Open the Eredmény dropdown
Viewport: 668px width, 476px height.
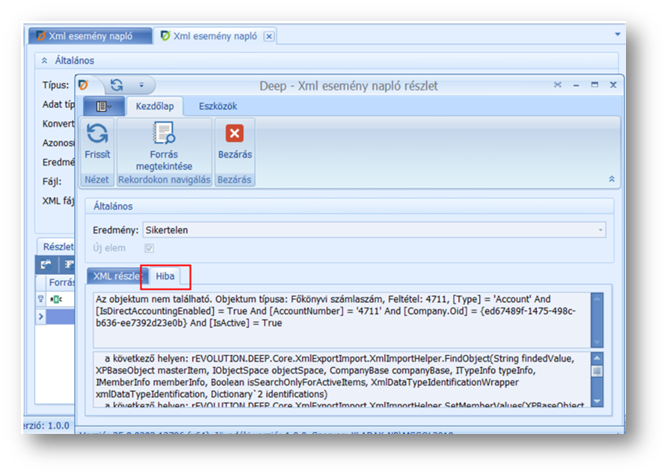[x=600, y=230]
